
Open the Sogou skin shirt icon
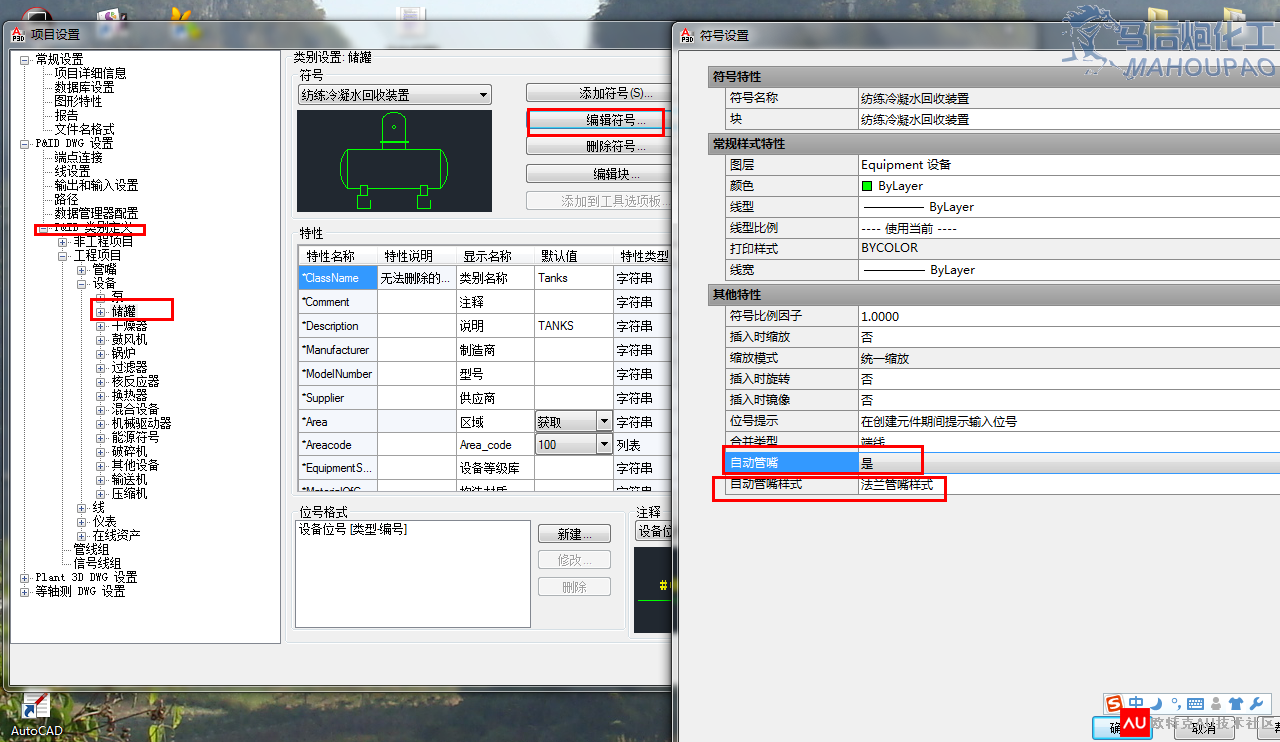pos(1236,704)
